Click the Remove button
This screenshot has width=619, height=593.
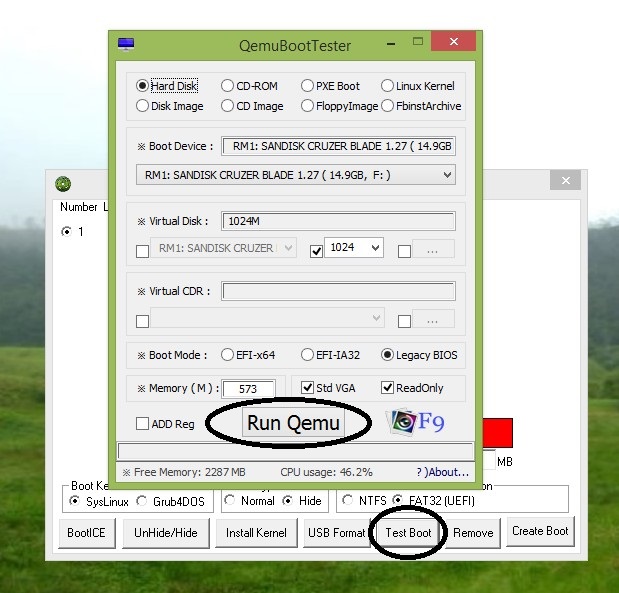473,533
